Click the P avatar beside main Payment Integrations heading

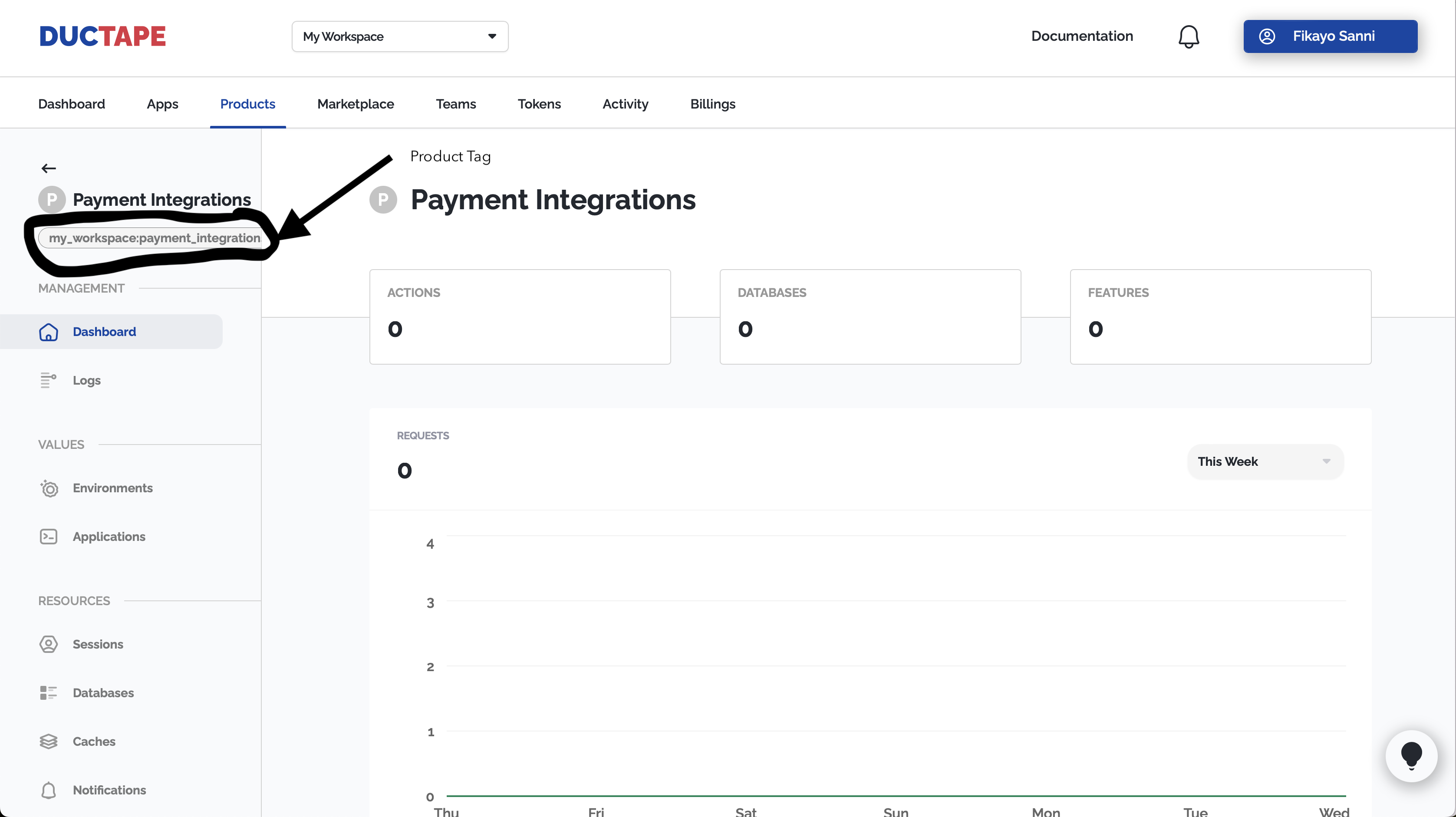point(383,200)
